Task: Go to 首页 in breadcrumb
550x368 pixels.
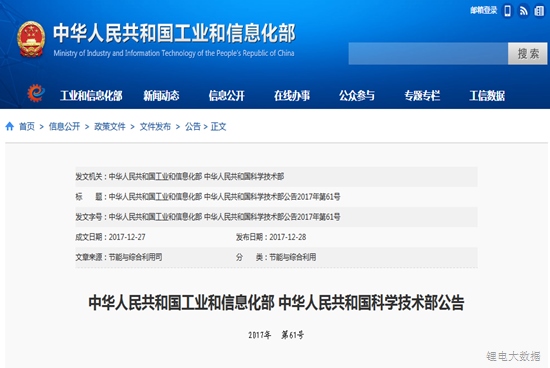Action: point(27,126)
